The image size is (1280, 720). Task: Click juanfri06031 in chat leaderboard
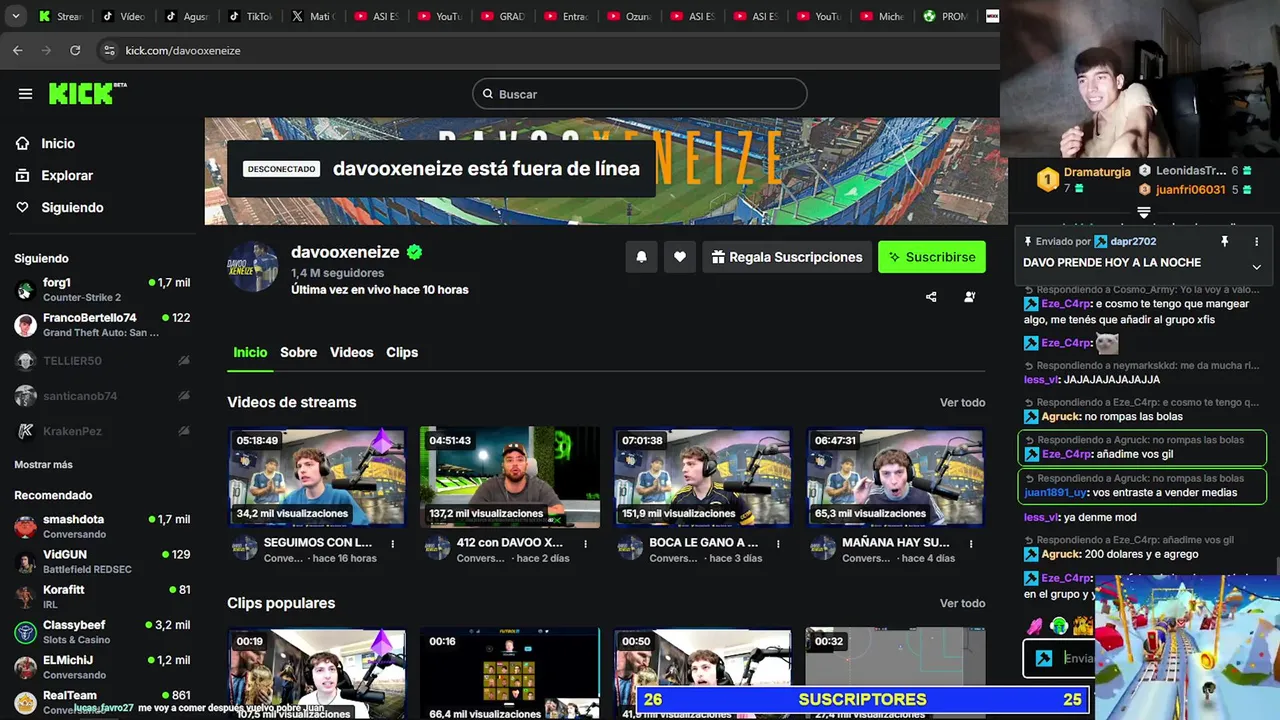tap(1190, 189)
